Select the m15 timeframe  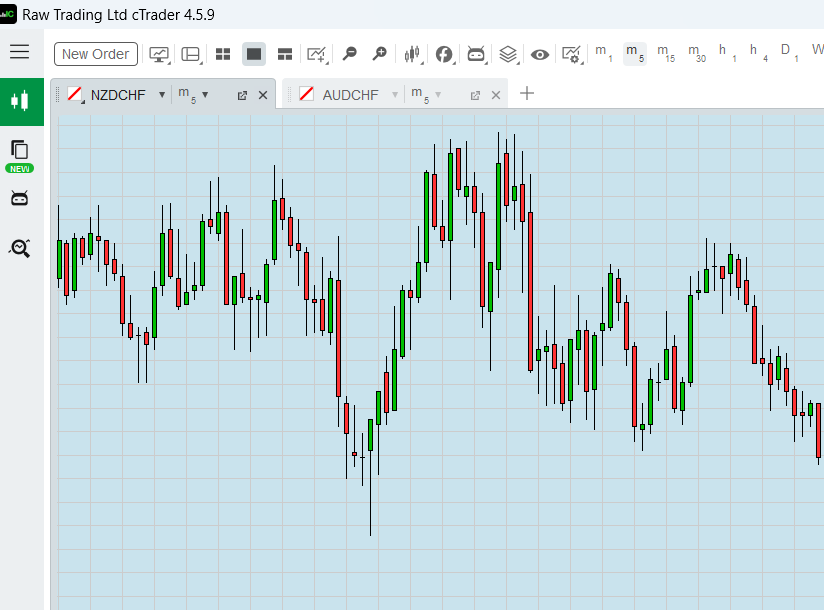pos(666,53)
